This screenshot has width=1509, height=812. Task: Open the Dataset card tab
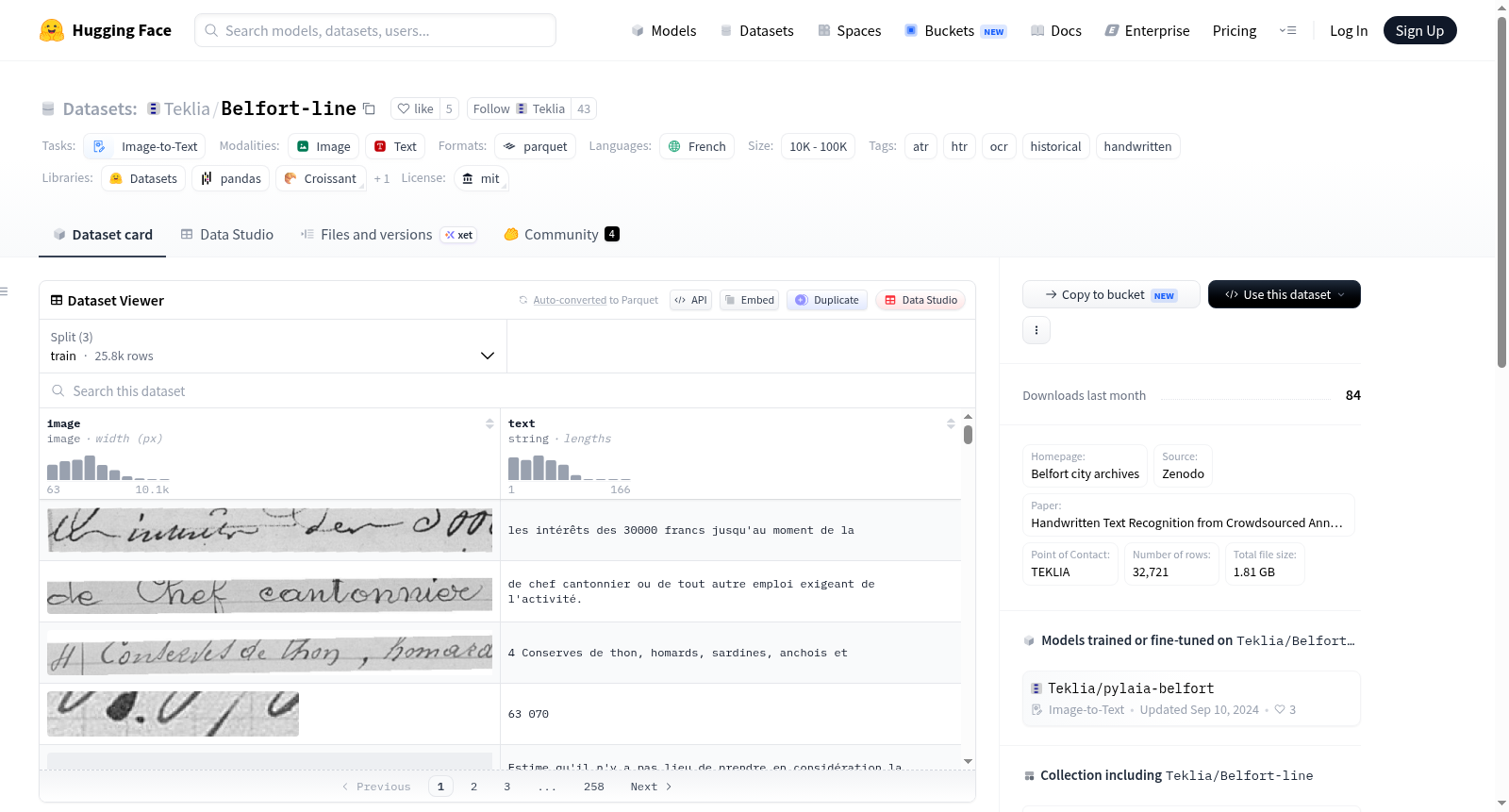coord(102,234)
